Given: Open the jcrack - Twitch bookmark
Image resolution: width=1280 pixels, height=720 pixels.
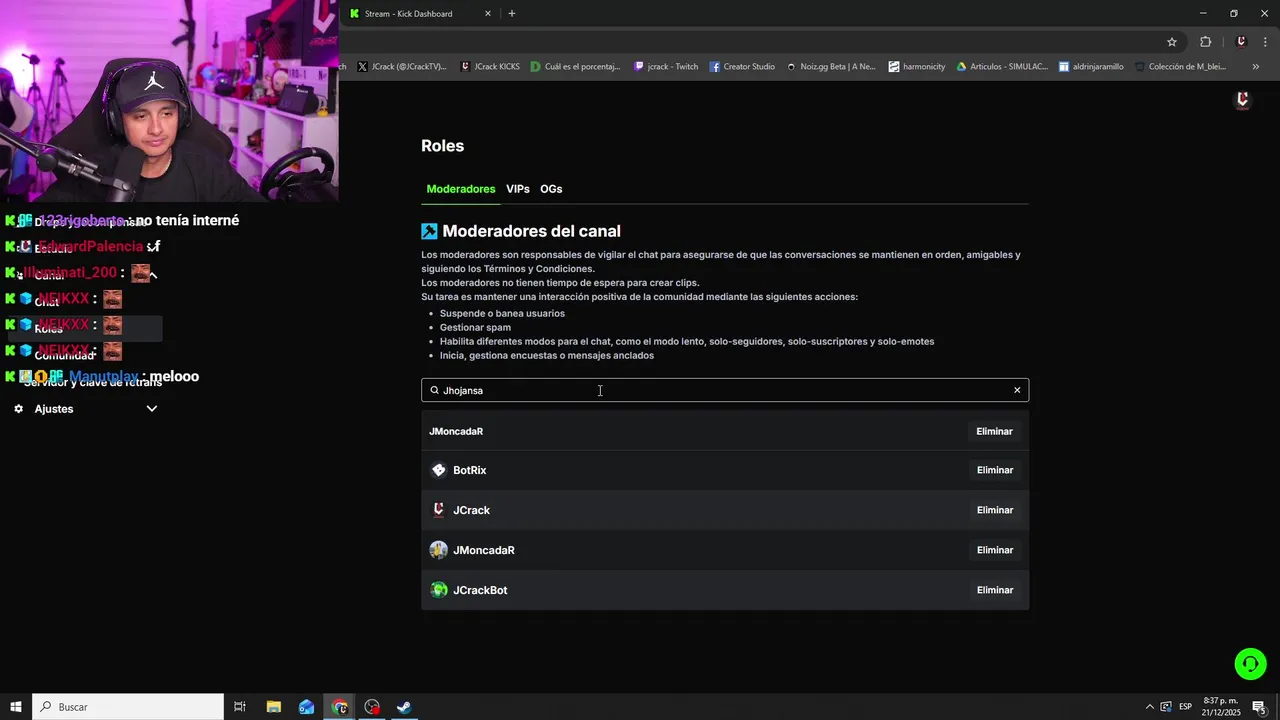Looking at the screenshot, I should coord(666,67).
